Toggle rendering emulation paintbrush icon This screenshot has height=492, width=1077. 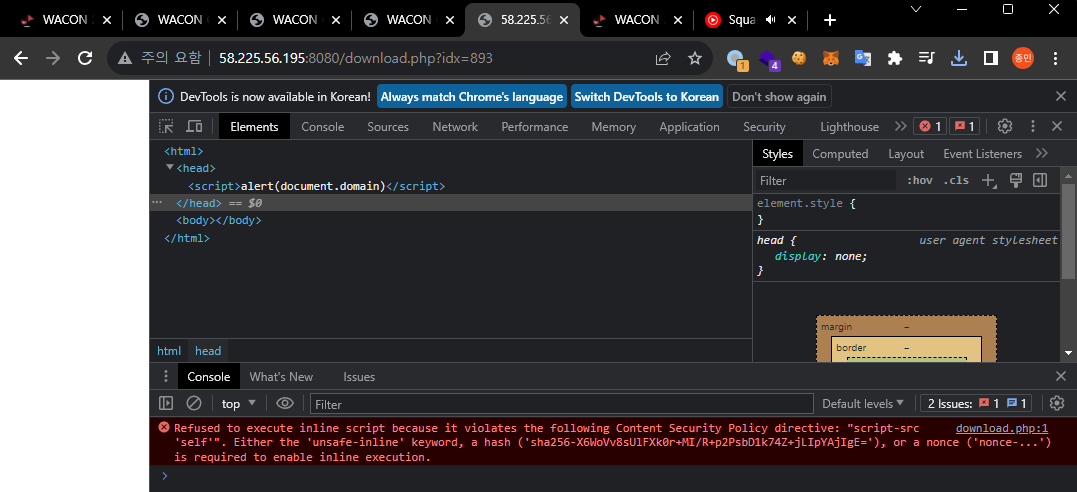pyautogui.click(x=1017, y=180)
